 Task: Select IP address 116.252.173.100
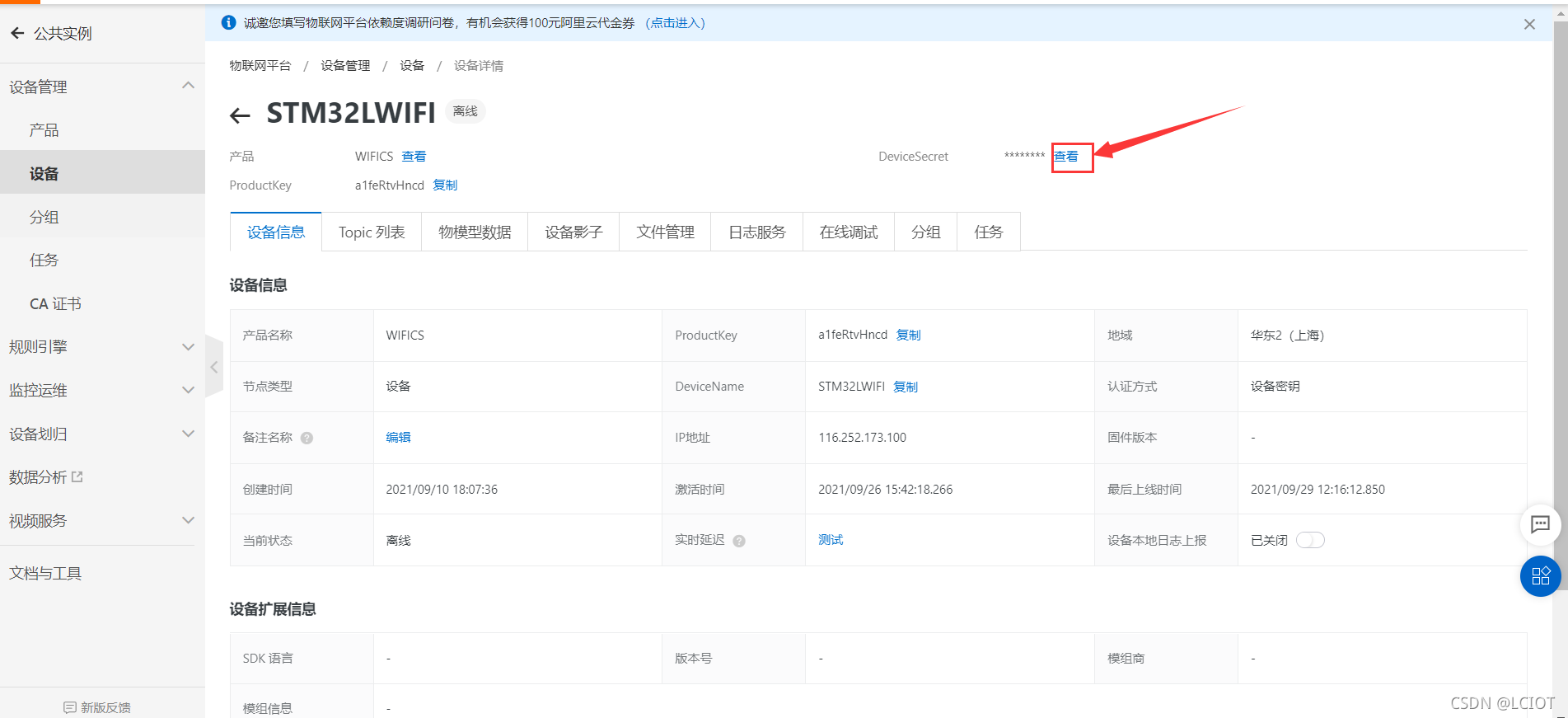862,438
